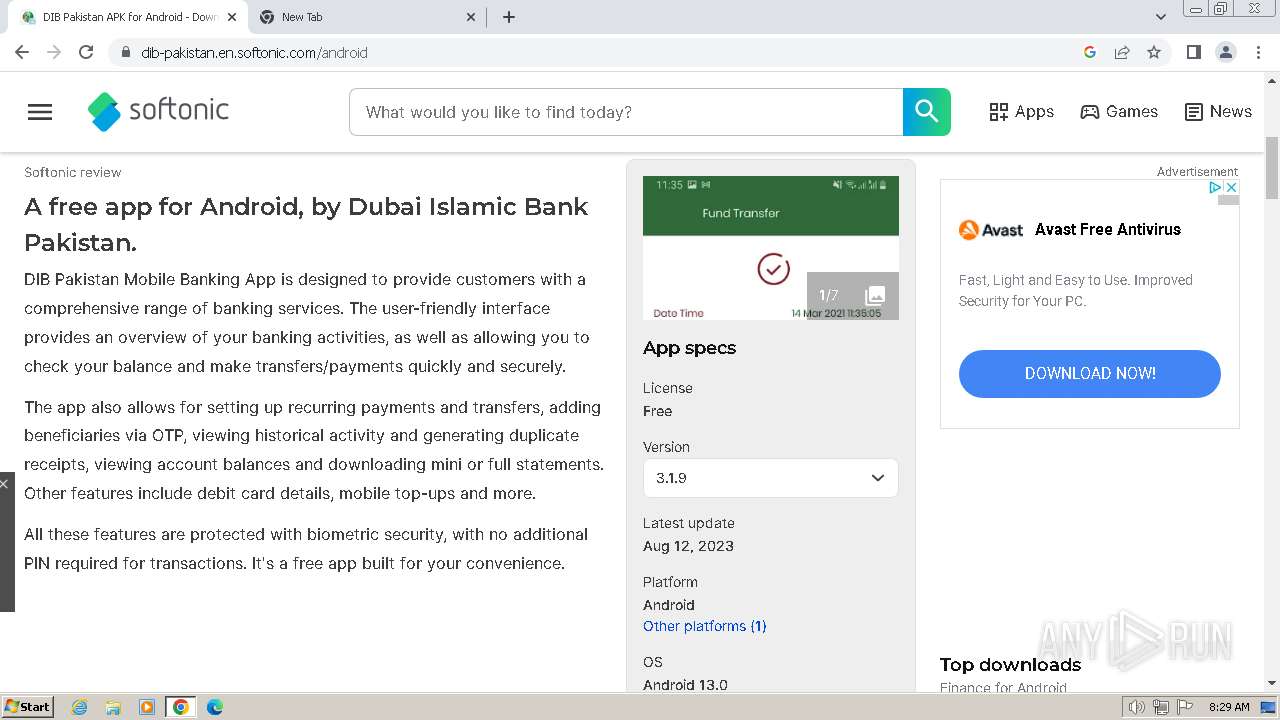This screenshot has width=1280, height=720.
Task: Click the Softonic review label
Action: click(73, 172)
